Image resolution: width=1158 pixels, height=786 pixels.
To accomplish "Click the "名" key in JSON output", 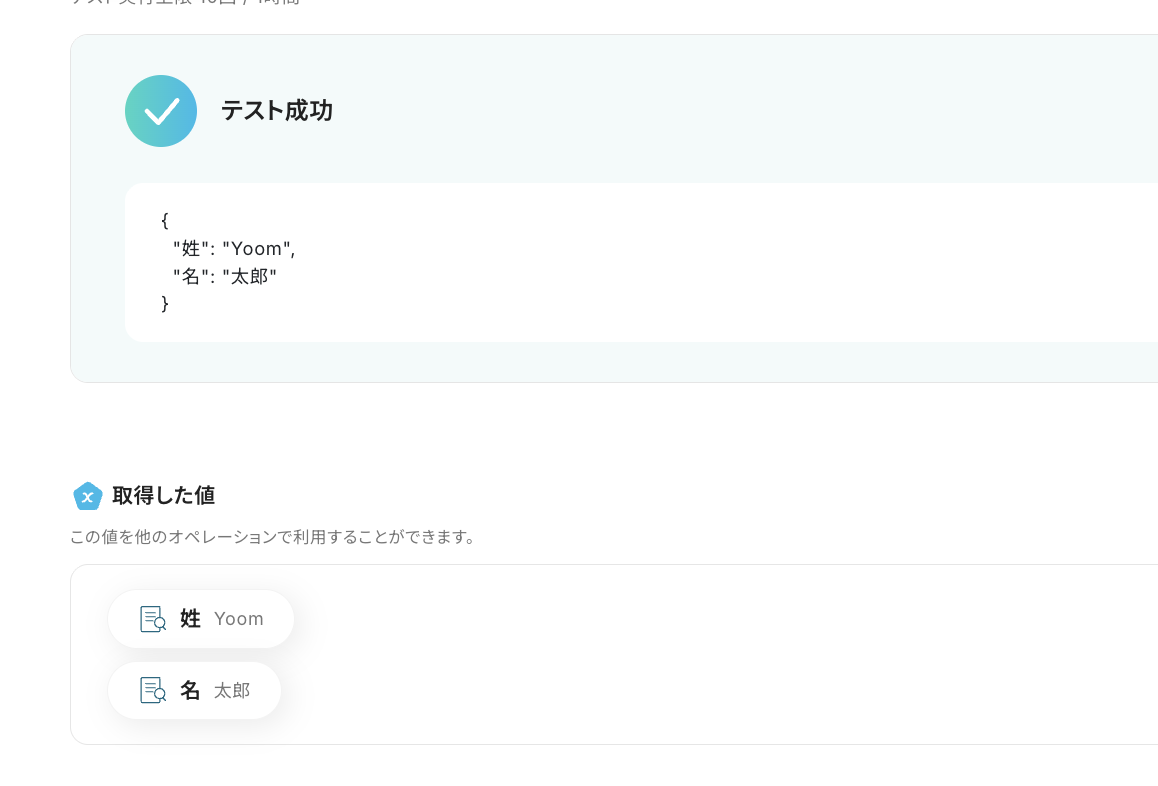I will click(191, 276).
